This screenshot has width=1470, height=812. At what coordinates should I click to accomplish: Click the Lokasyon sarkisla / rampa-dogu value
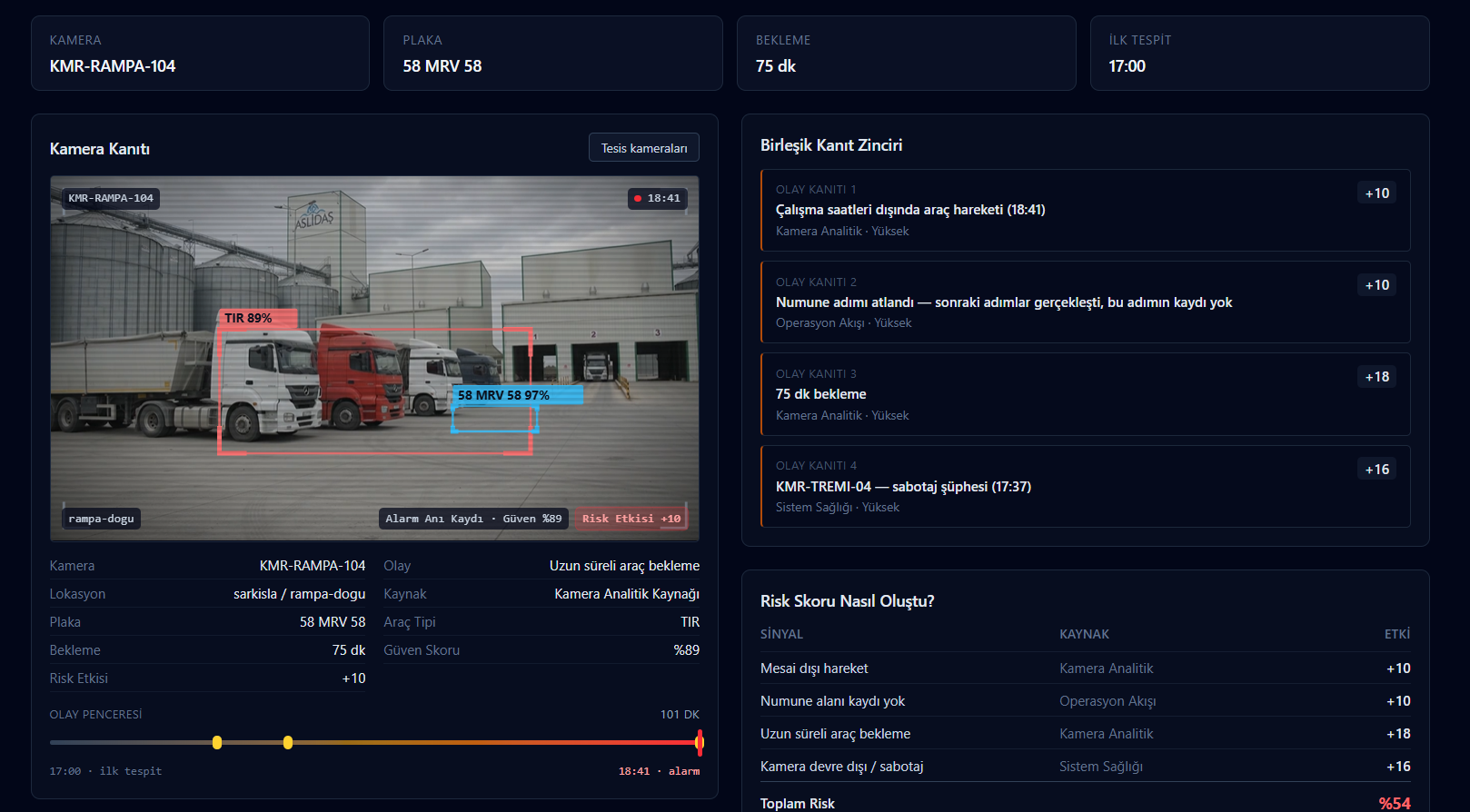click(x=299, y=594)
